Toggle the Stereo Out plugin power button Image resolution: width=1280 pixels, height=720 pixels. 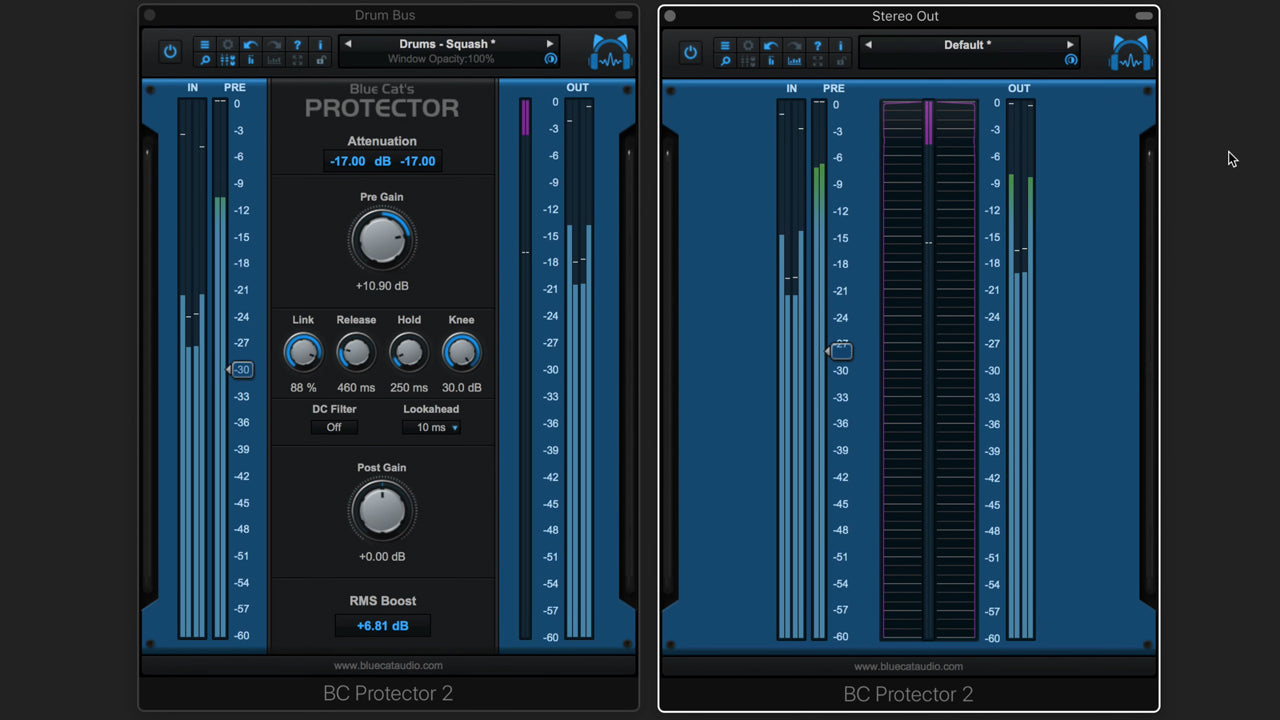[x=690, y=52]
